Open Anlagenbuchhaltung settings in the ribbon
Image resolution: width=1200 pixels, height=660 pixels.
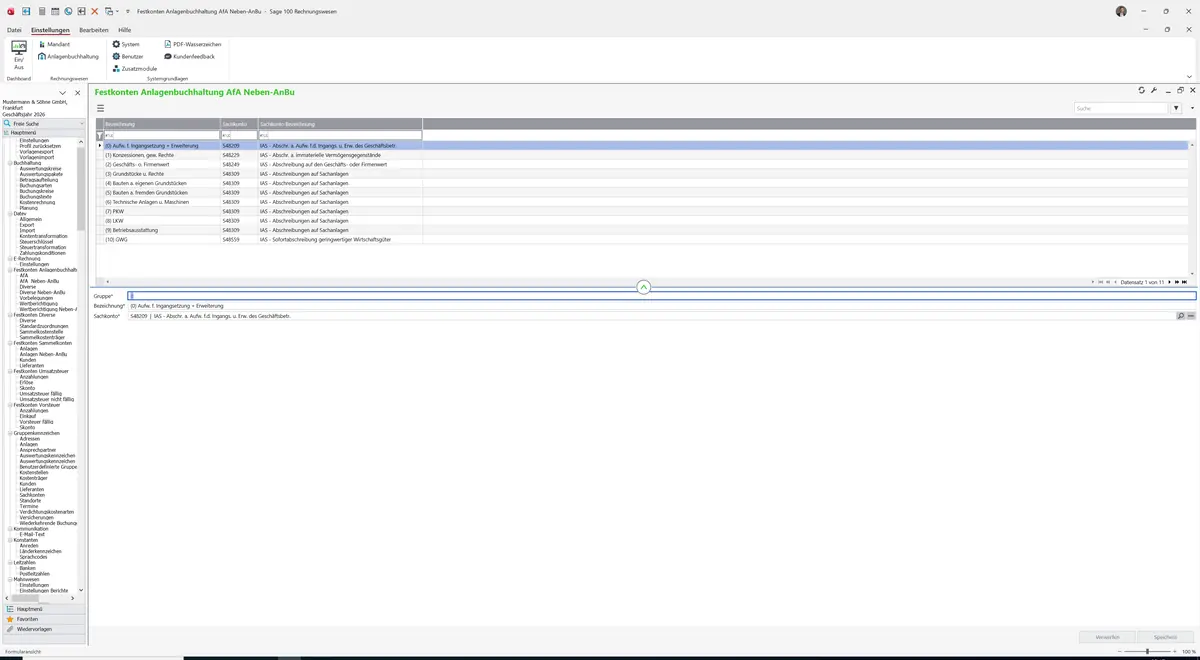69,57
